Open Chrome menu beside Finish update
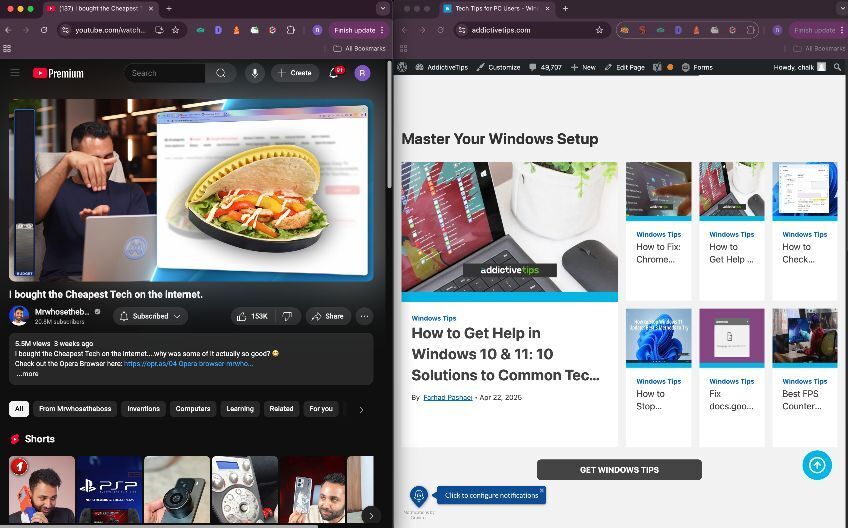The width and height of the screenshot is (848, 528). point(382,30)
